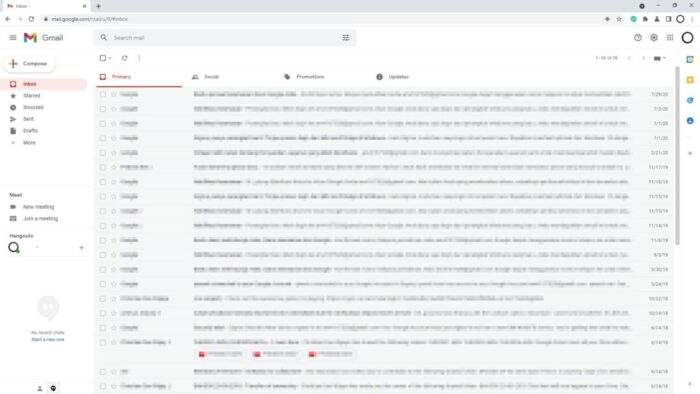The width and height of the screenshot is (700, 394).
Task: Open Keep in the side panel
Action: (x=690, y=80)
